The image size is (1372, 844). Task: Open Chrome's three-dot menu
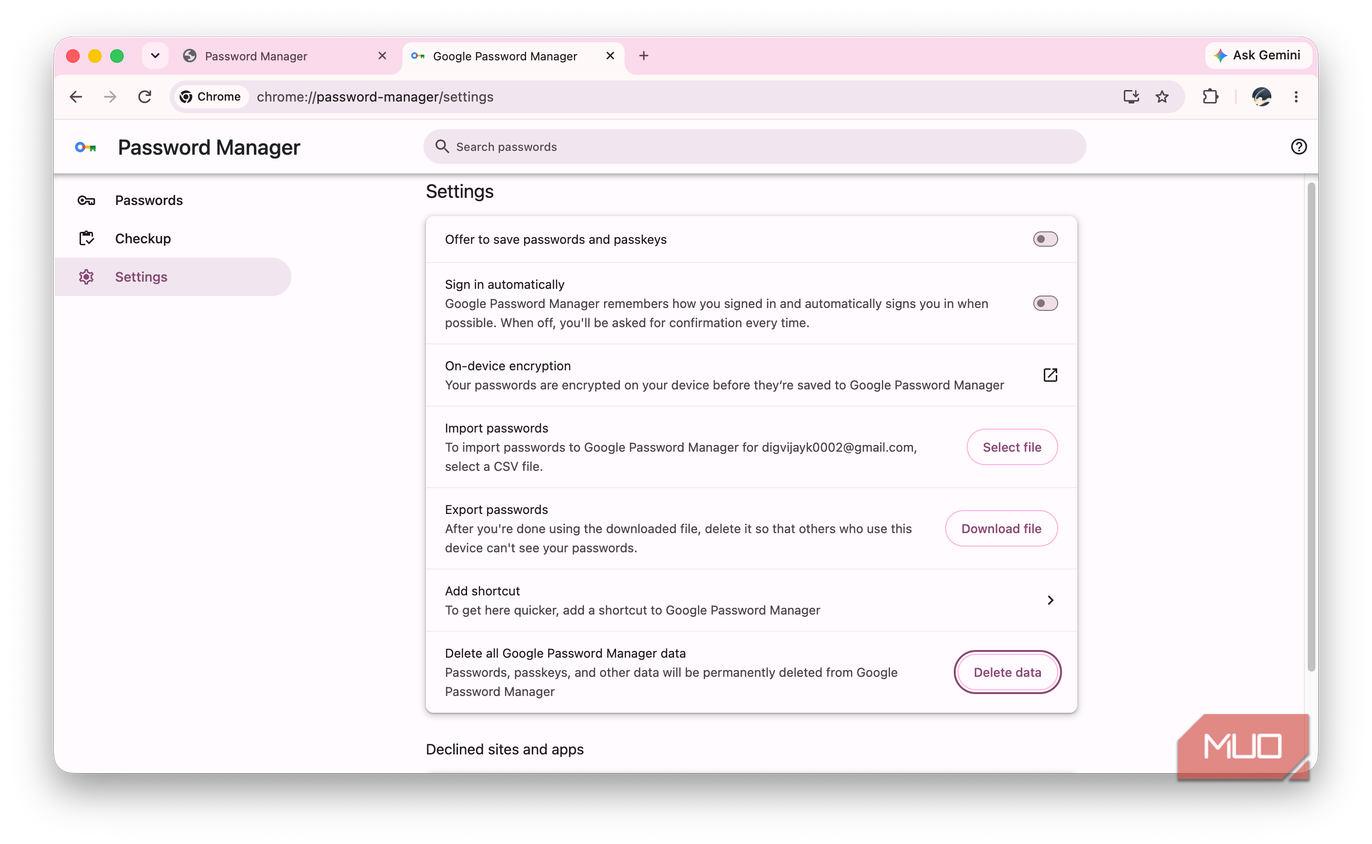(1296, 97)
